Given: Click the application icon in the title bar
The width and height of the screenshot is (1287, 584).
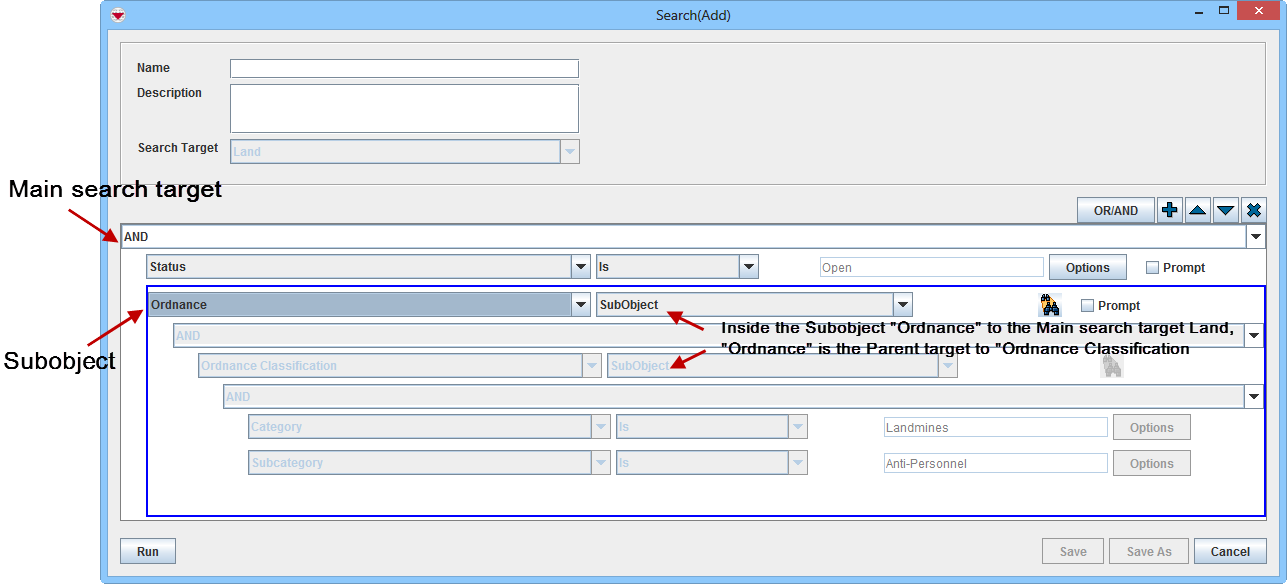Looking at the screenshot, I should (118, 15).
